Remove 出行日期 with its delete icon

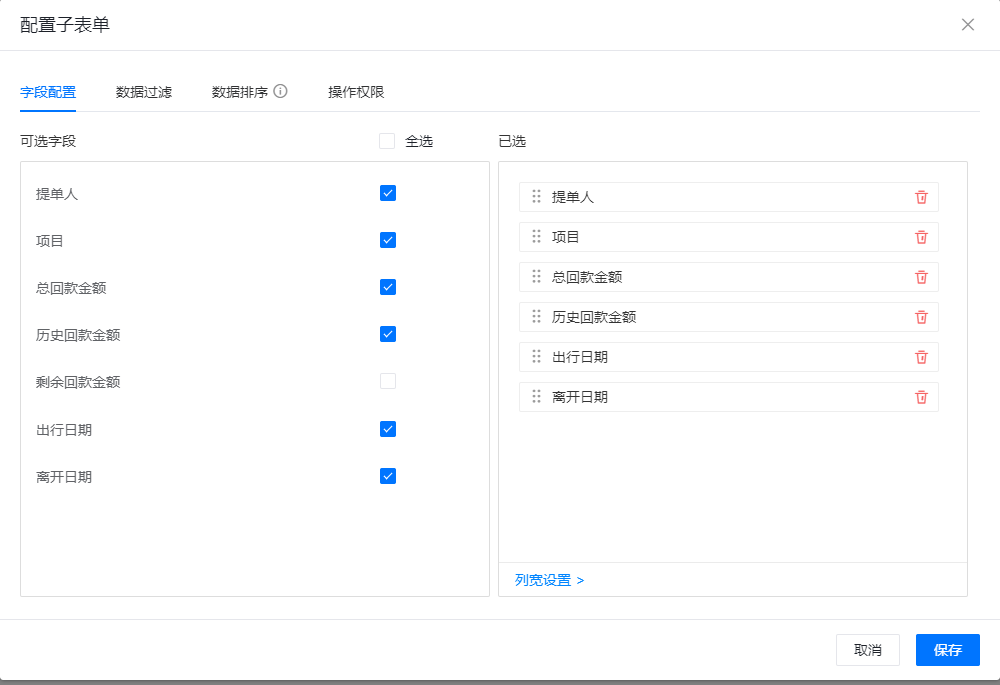click(921, 357)
